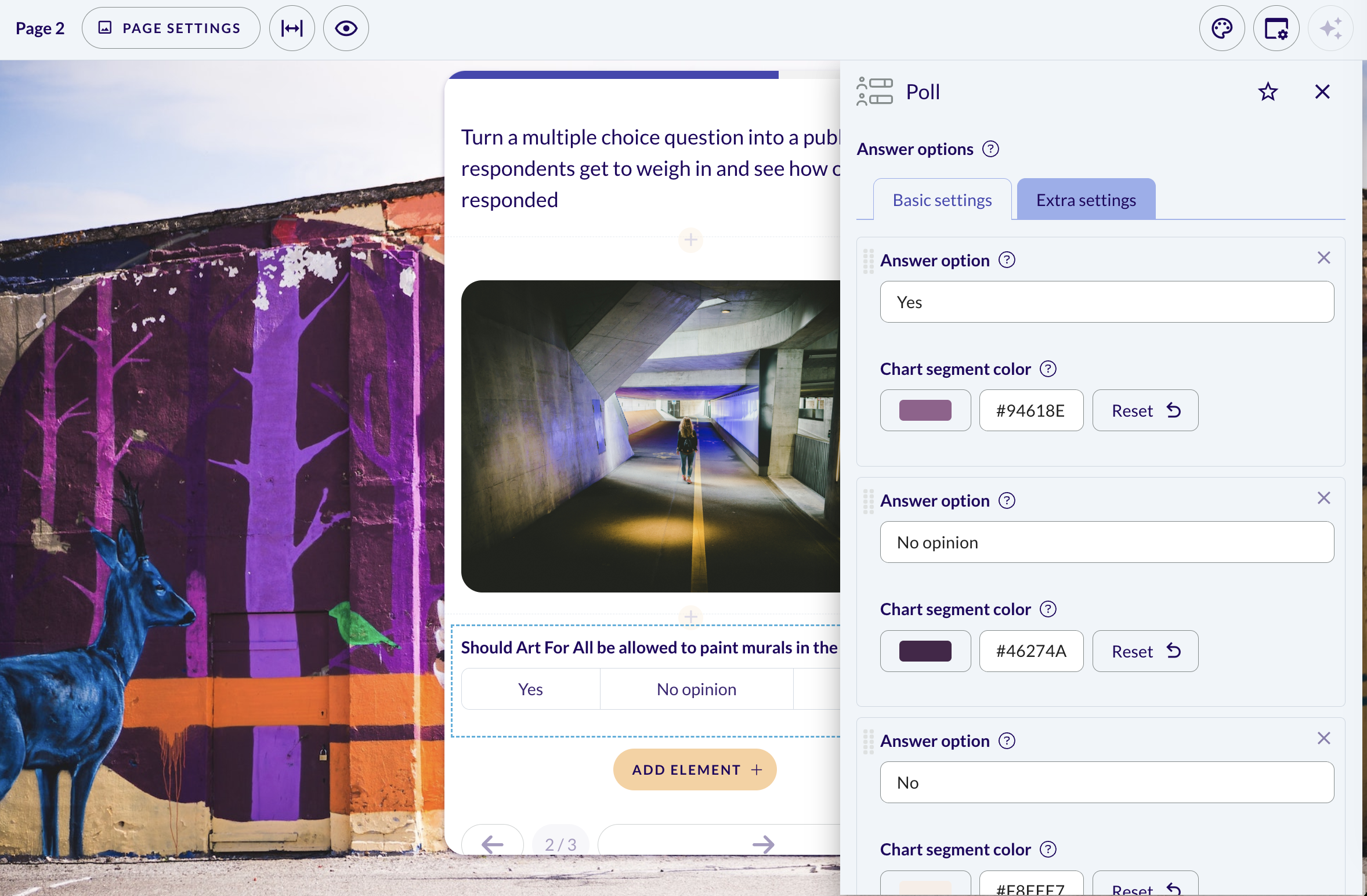The width and height of the screenshot is (1367, 896).
Task: Select the "Yes" choice in the poll preview
Action: coord(530,689)
